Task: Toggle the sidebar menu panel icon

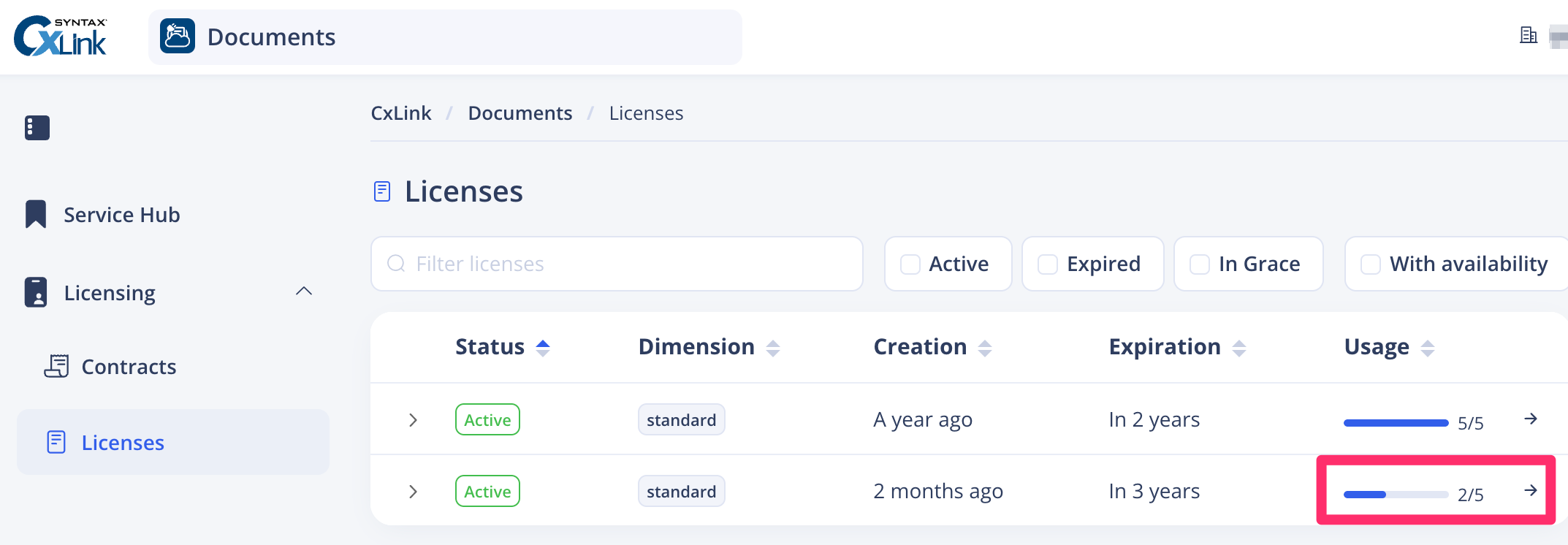Action: (x=37, y=128)
